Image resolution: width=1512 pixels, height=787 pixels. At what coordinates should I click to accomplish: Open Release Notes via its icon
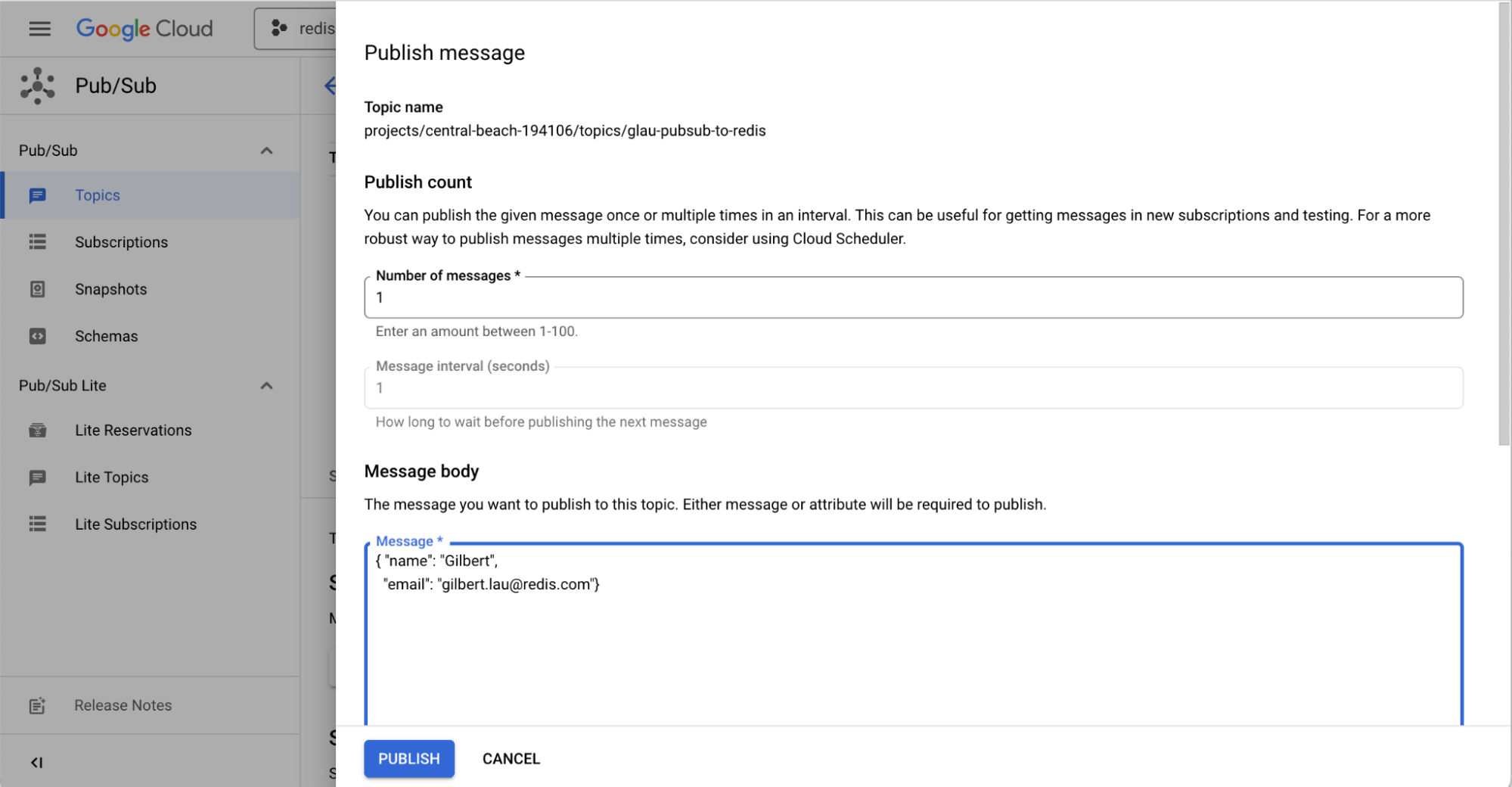[37, 705]
